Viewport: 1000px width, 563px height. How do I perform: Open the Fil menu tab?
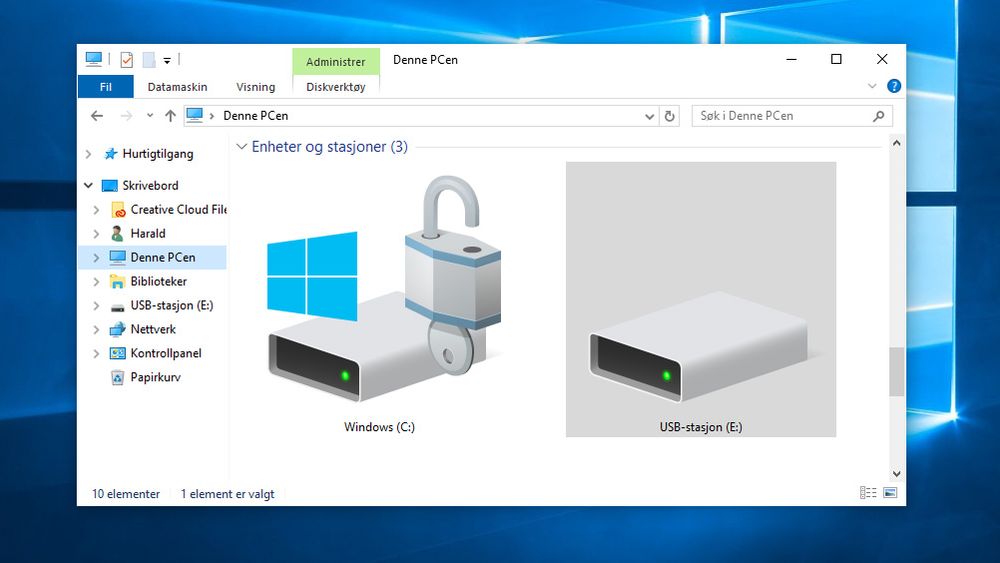pos(106,87)
